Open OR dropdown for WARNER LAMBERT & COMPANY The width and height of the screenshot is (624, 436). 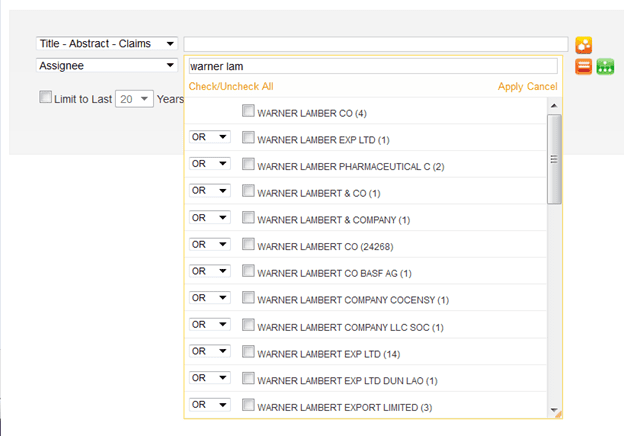210,218
